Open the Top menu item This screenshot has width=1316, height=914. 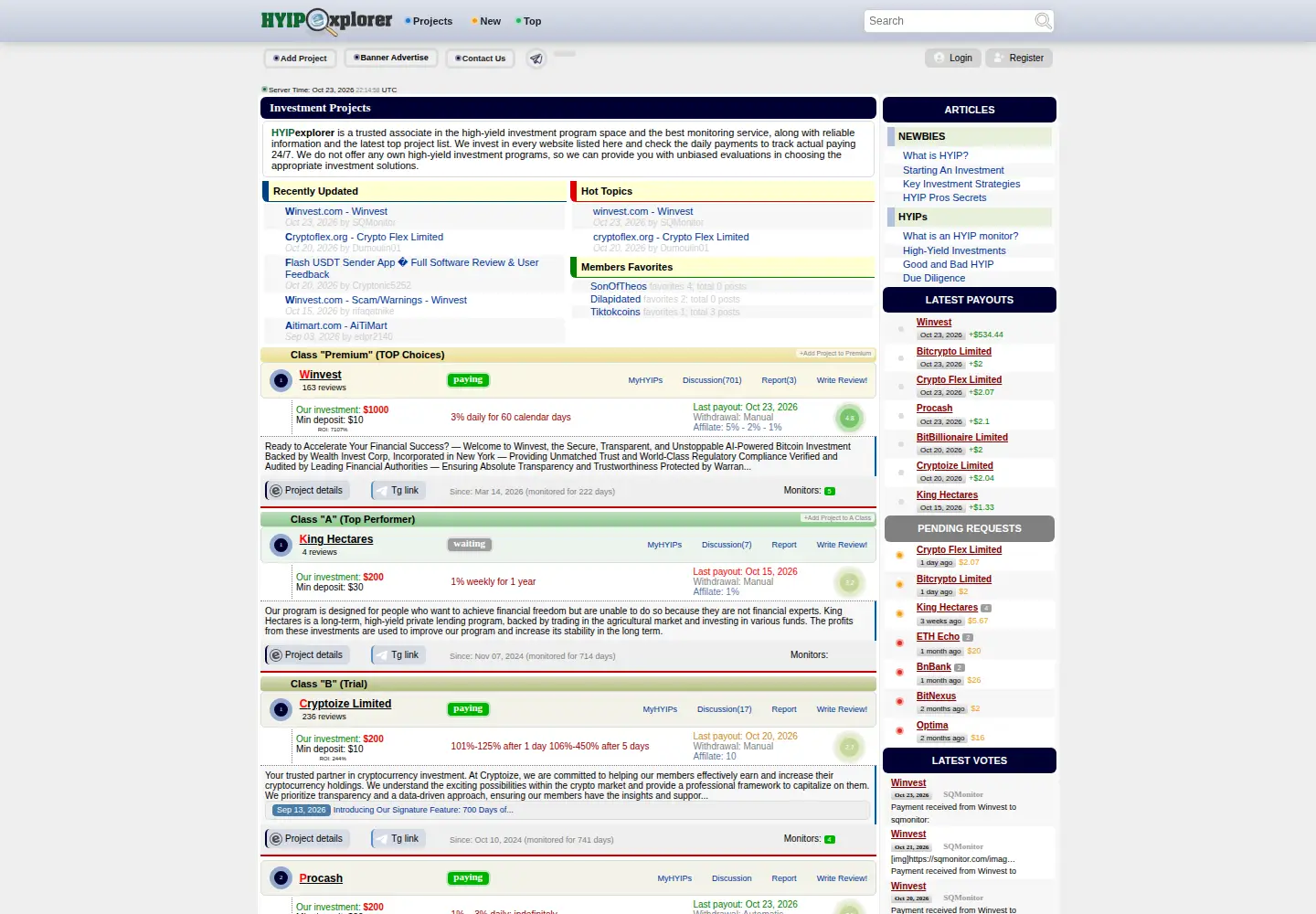tap(528, 21)
